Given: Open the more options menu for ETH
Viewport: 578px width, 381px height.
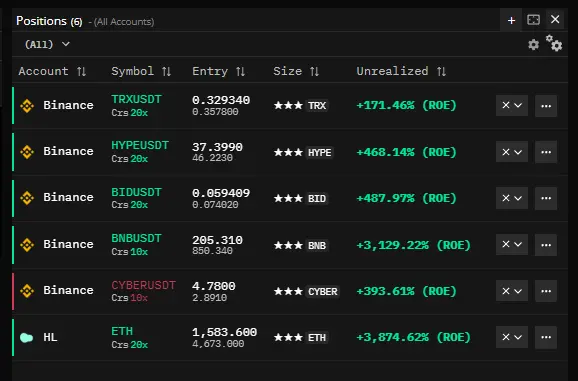Looking at the screenshot, I should (x=546, y=337).
